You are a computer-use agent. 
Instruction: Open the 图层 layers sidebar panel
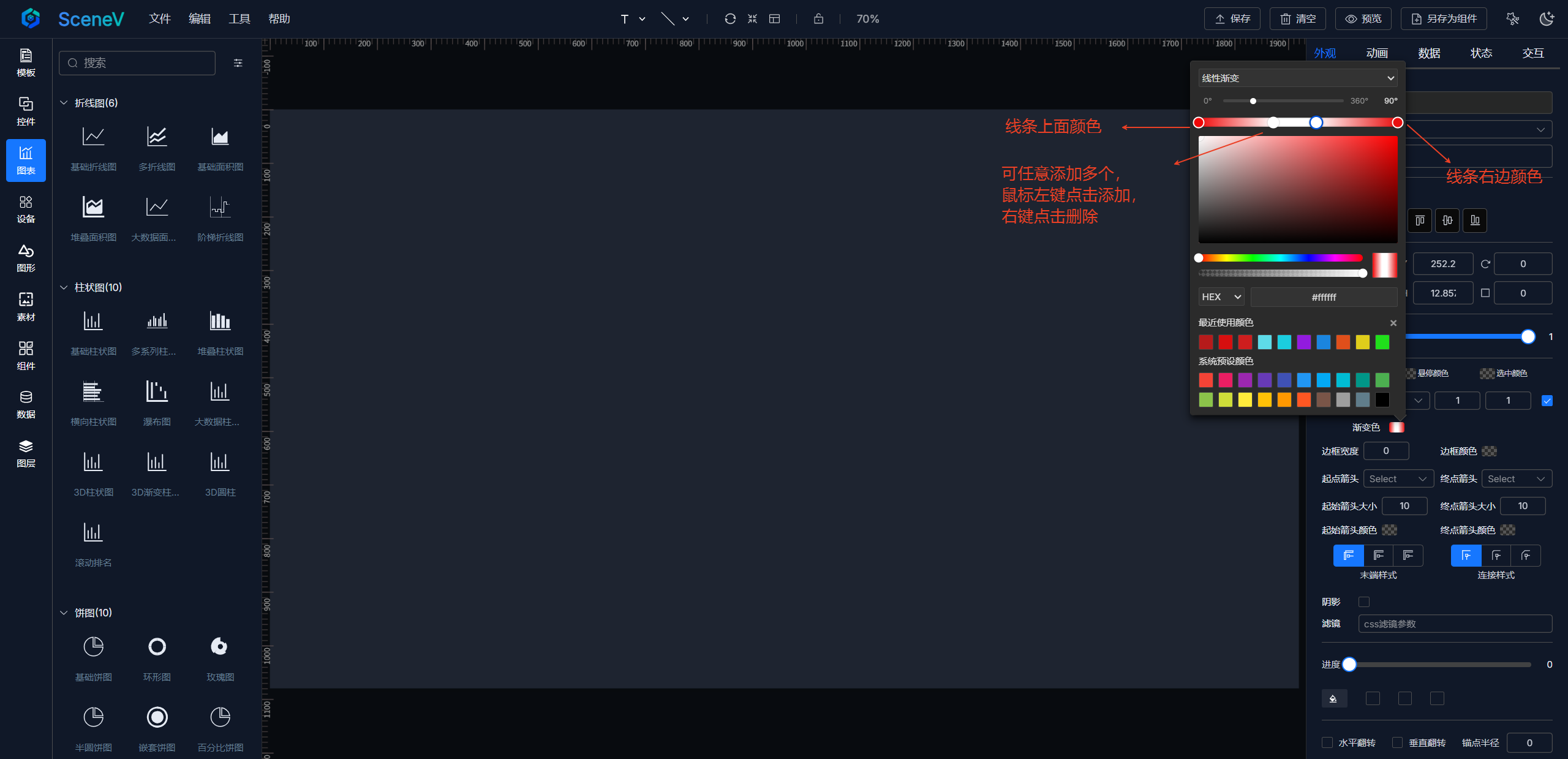tap(26, 453)
